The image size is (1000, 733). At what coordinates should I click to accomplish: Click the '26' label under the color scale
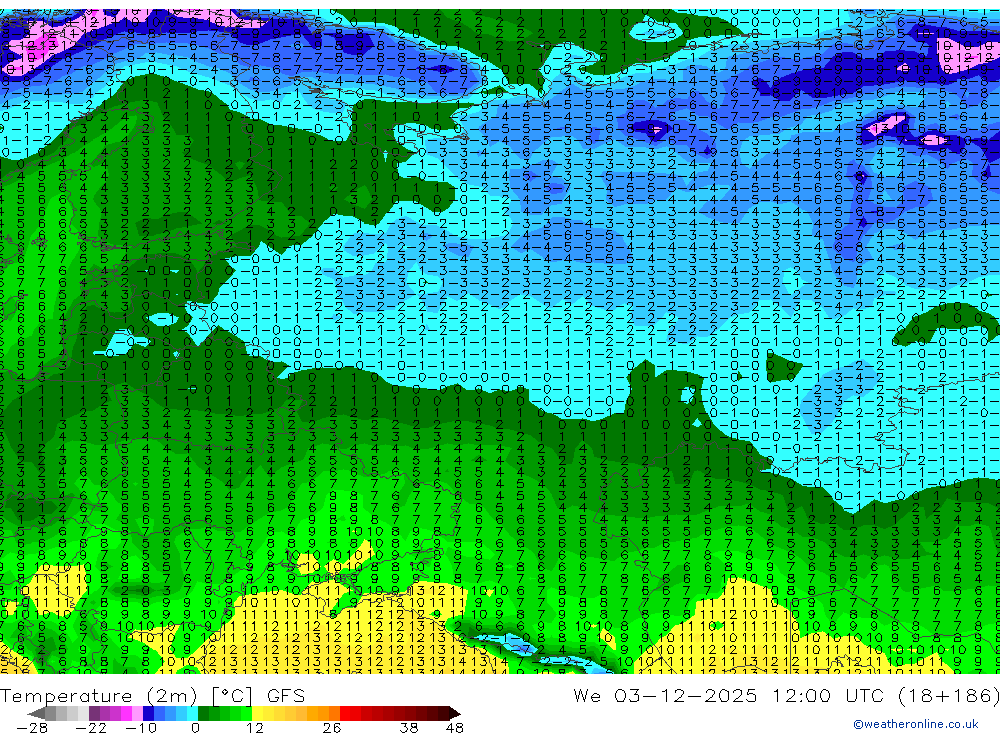pos(332,728)
